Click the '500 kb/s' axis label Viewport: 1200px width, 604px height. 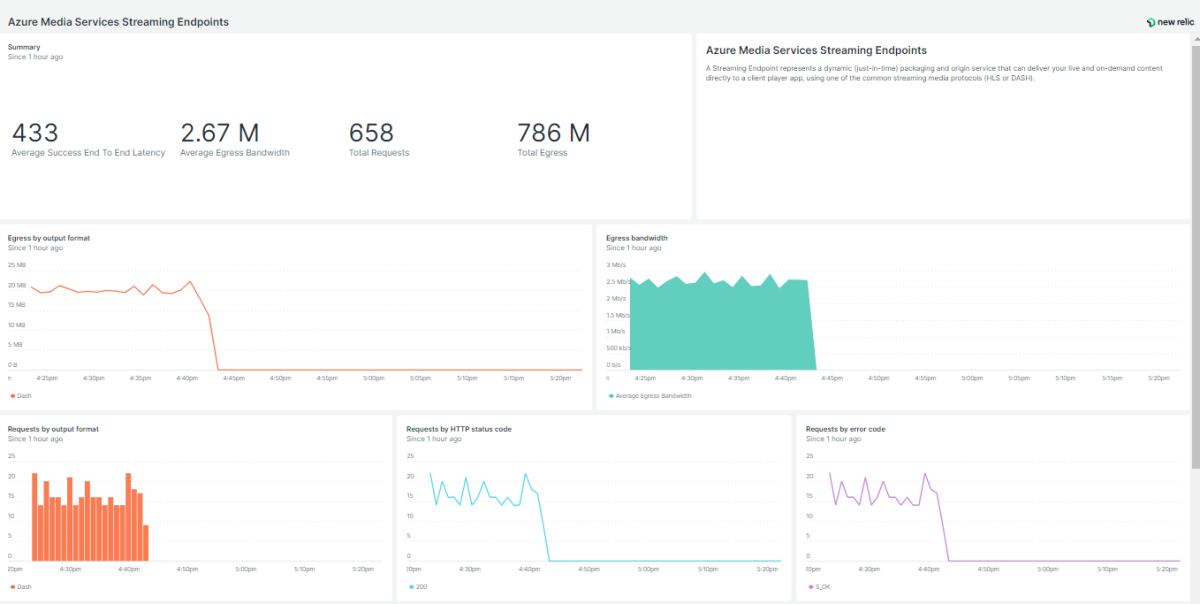(618, 348)
